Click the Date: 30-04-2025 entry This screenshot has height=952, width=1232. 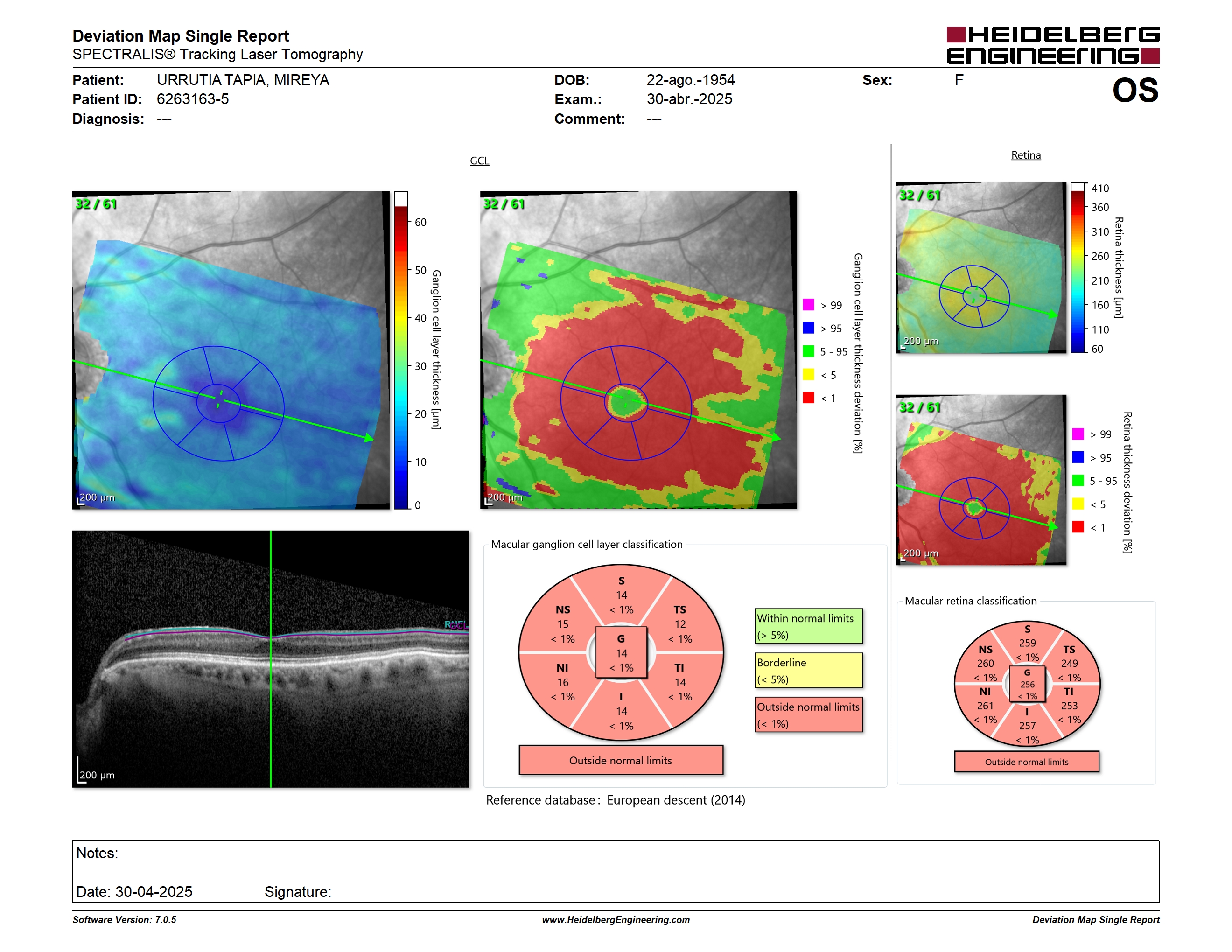(x=134, y=892)
